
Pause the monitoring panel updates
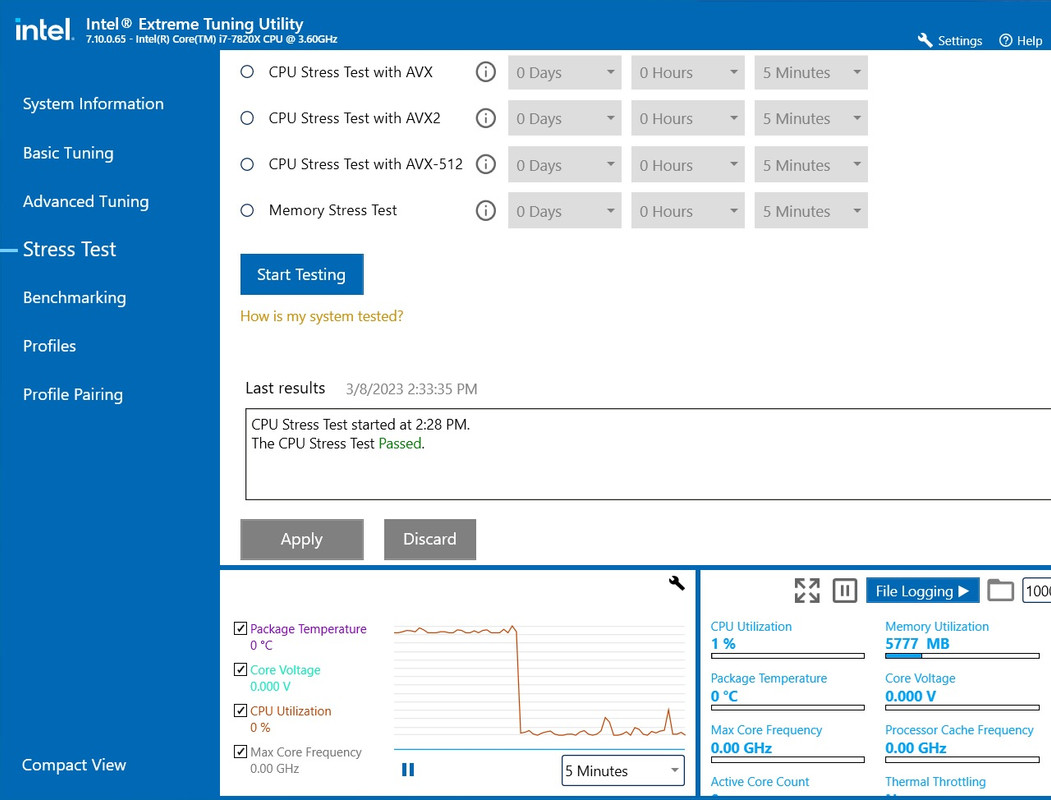click(x=845, y=590)
